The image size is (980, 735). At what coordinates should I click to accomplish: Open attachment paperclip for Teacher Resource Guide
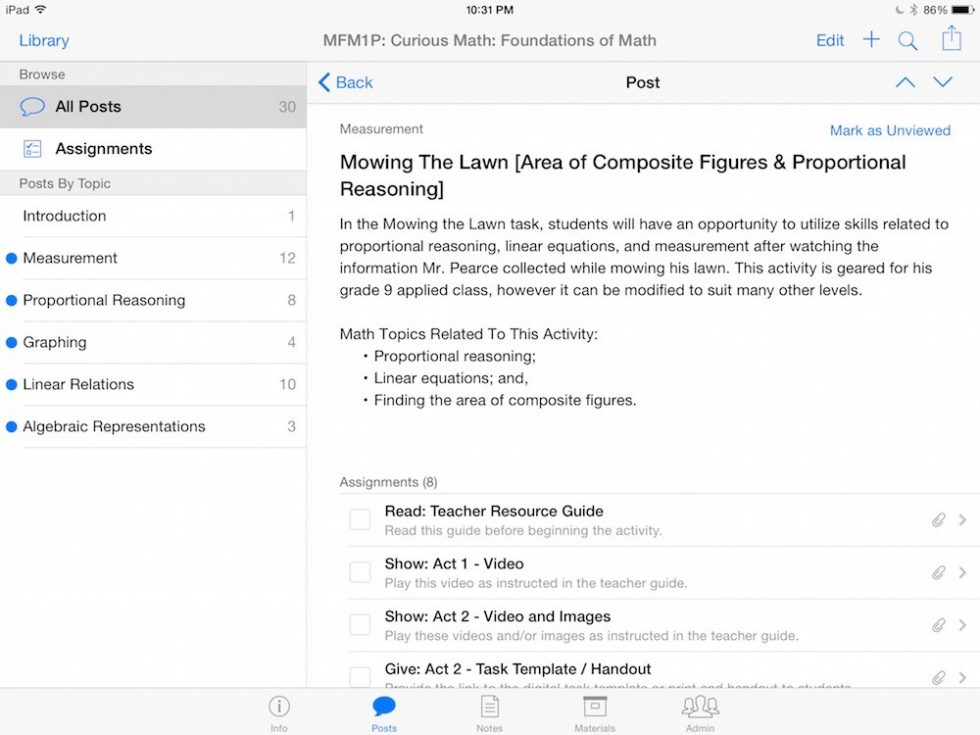coord(938,520)
